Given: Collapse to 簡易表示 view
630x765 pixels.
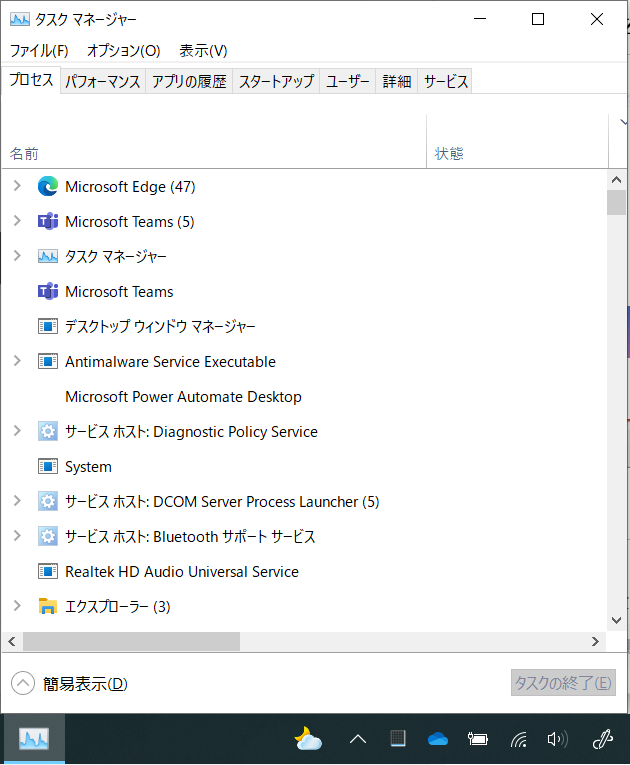Looking at the screenshot, I should (x=69, y=684).
